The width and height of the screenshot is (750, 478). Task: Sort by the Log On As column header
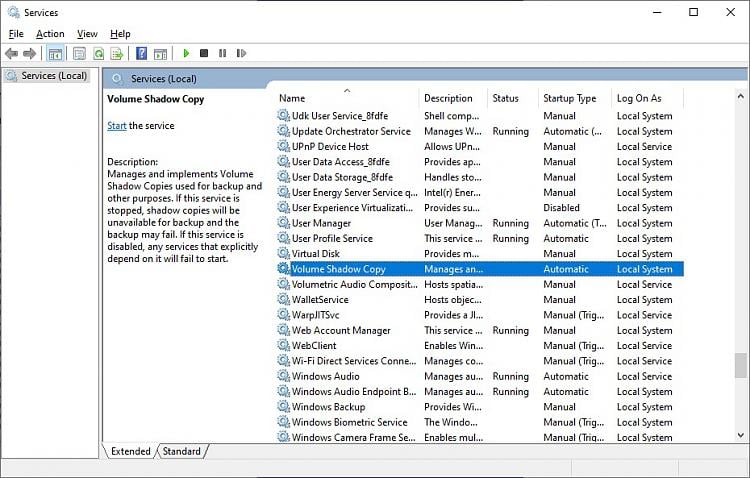click(x=648, y=98)
